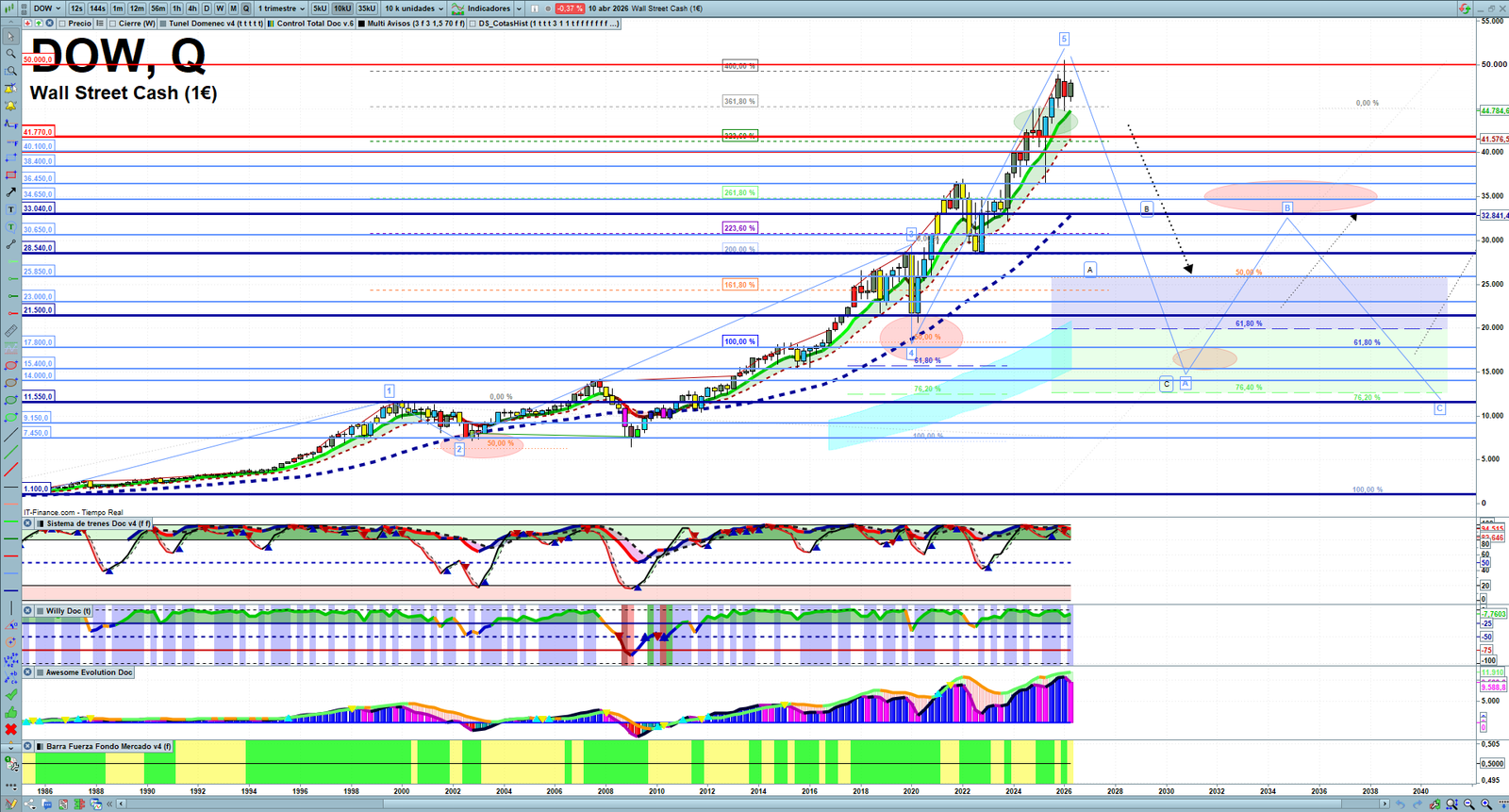
Task: Click the black swatch beside Multi Avisos
Action: click(x=362, y=24)
